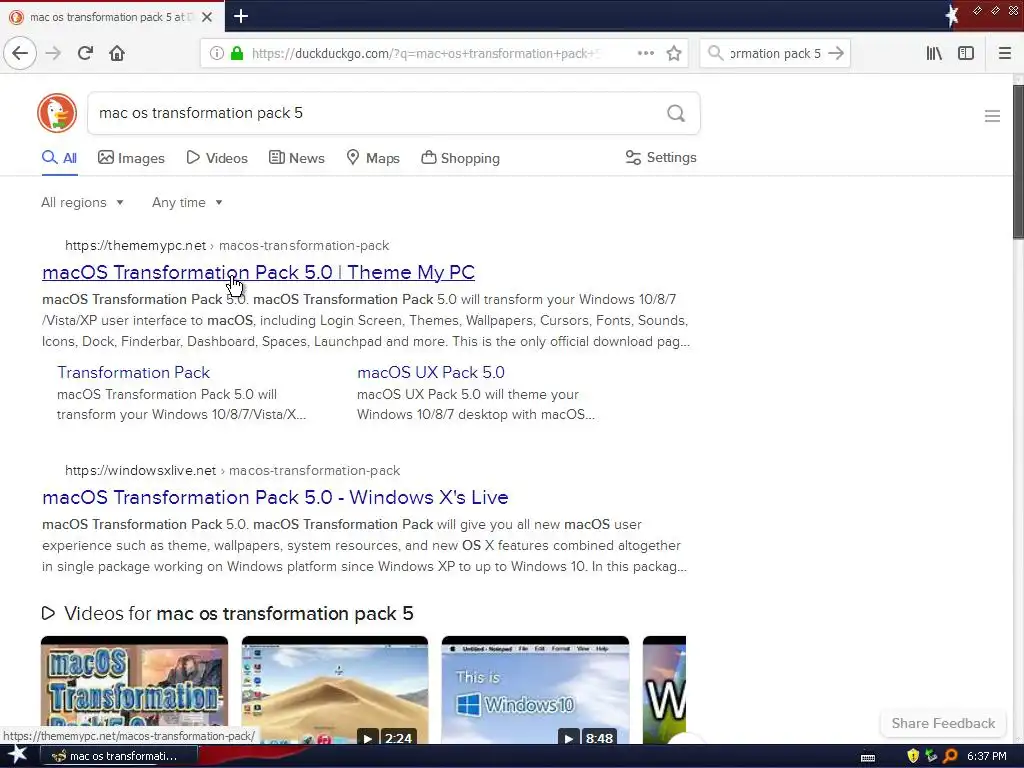1024x768 pixels.
Task: Toggle the sidebar view icon
Action: [x=966, y=53]
